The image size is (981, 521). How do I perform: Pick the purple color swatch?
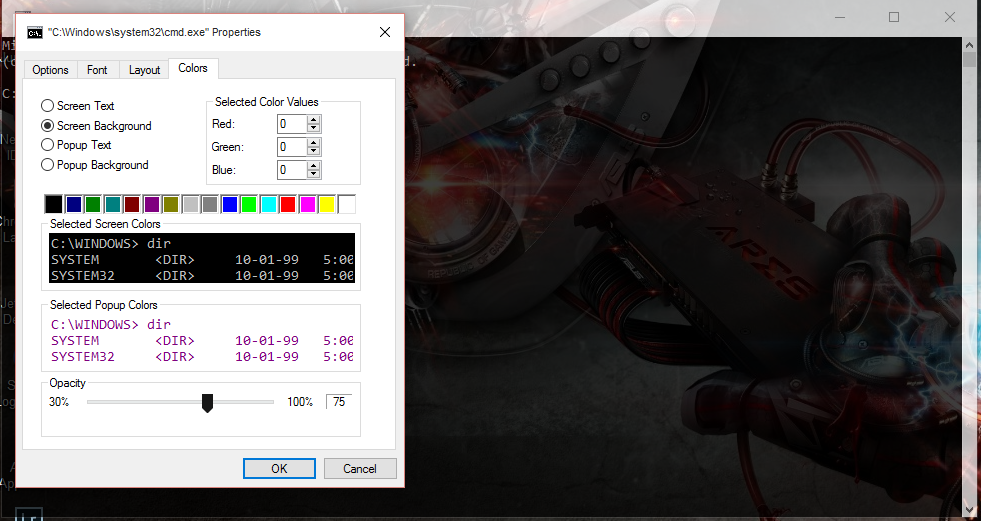[152, 204]
